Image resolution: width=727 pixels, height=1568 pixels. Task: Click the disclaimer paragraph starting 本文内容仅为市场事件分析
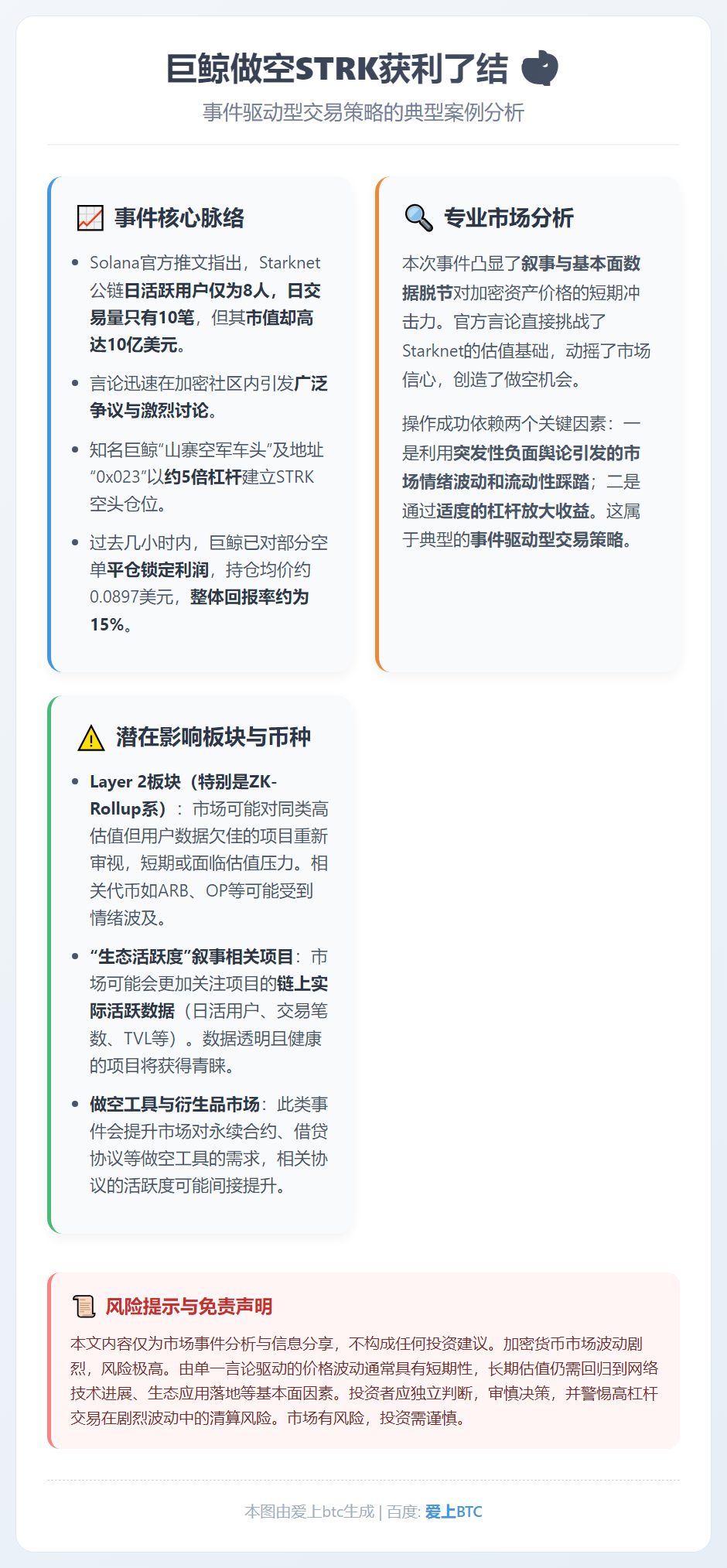(x=364, y=1381)
